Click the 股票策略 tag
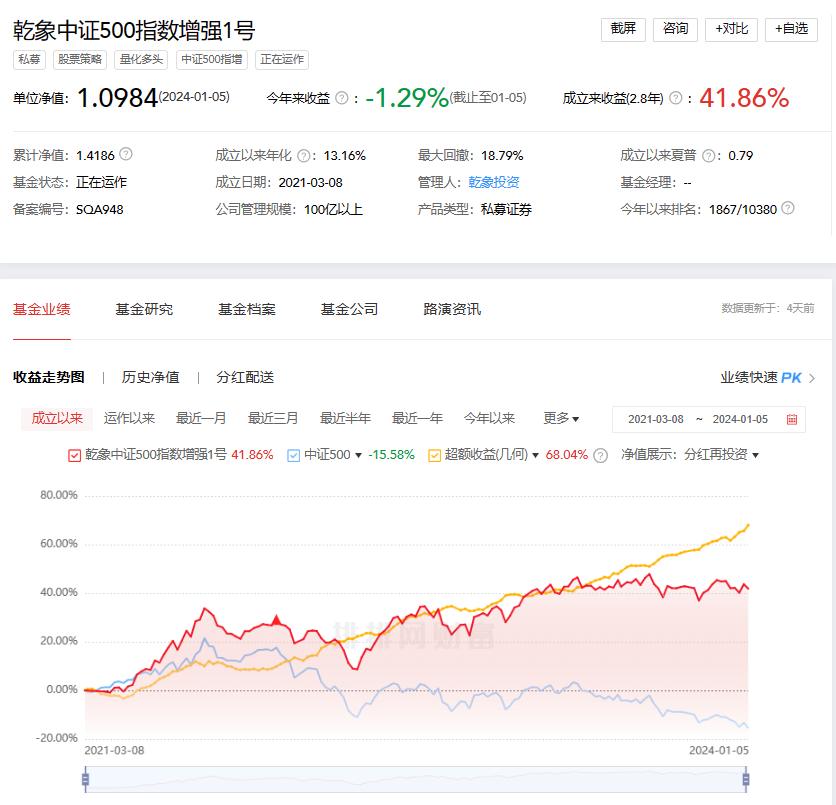836x805 pixels. 80,59
